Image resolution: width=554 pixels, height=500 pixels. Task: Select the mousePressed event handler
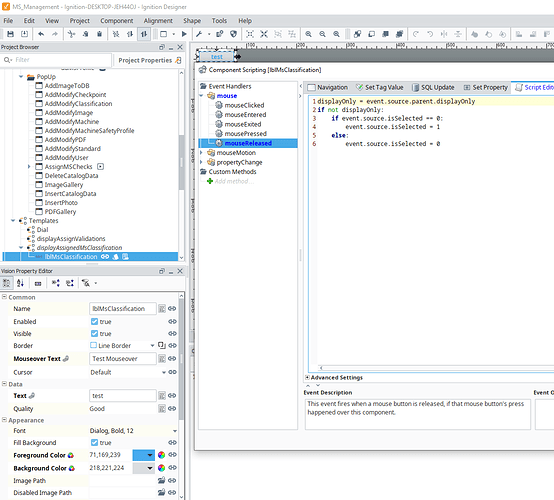(x=246, y=134)
